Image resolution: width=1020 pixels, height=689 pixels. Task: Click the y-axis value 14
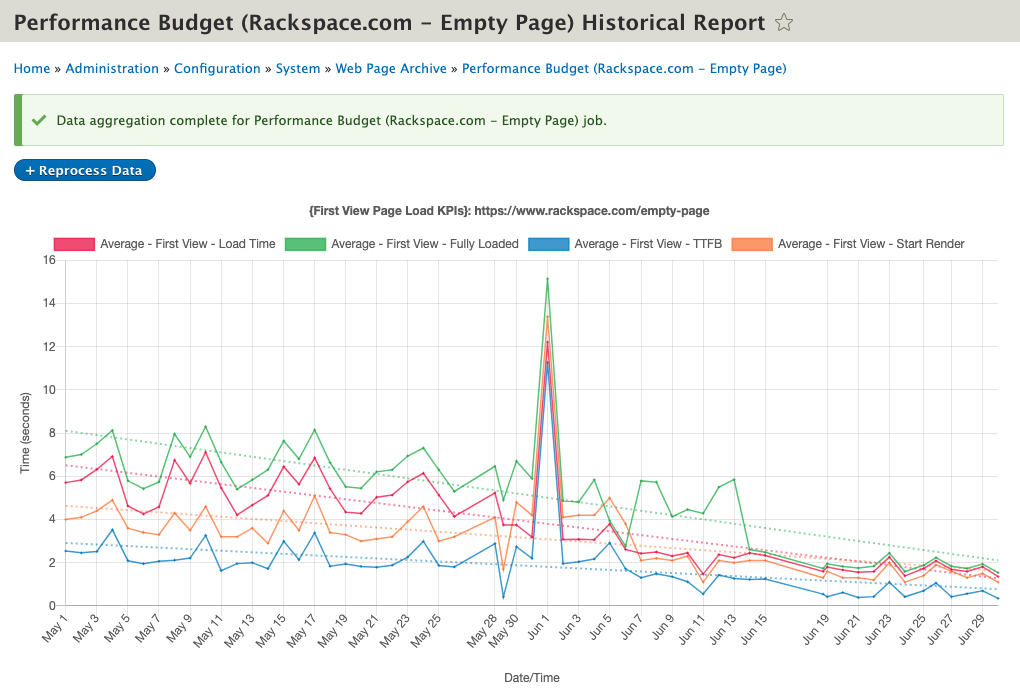[x=49, y=303]
